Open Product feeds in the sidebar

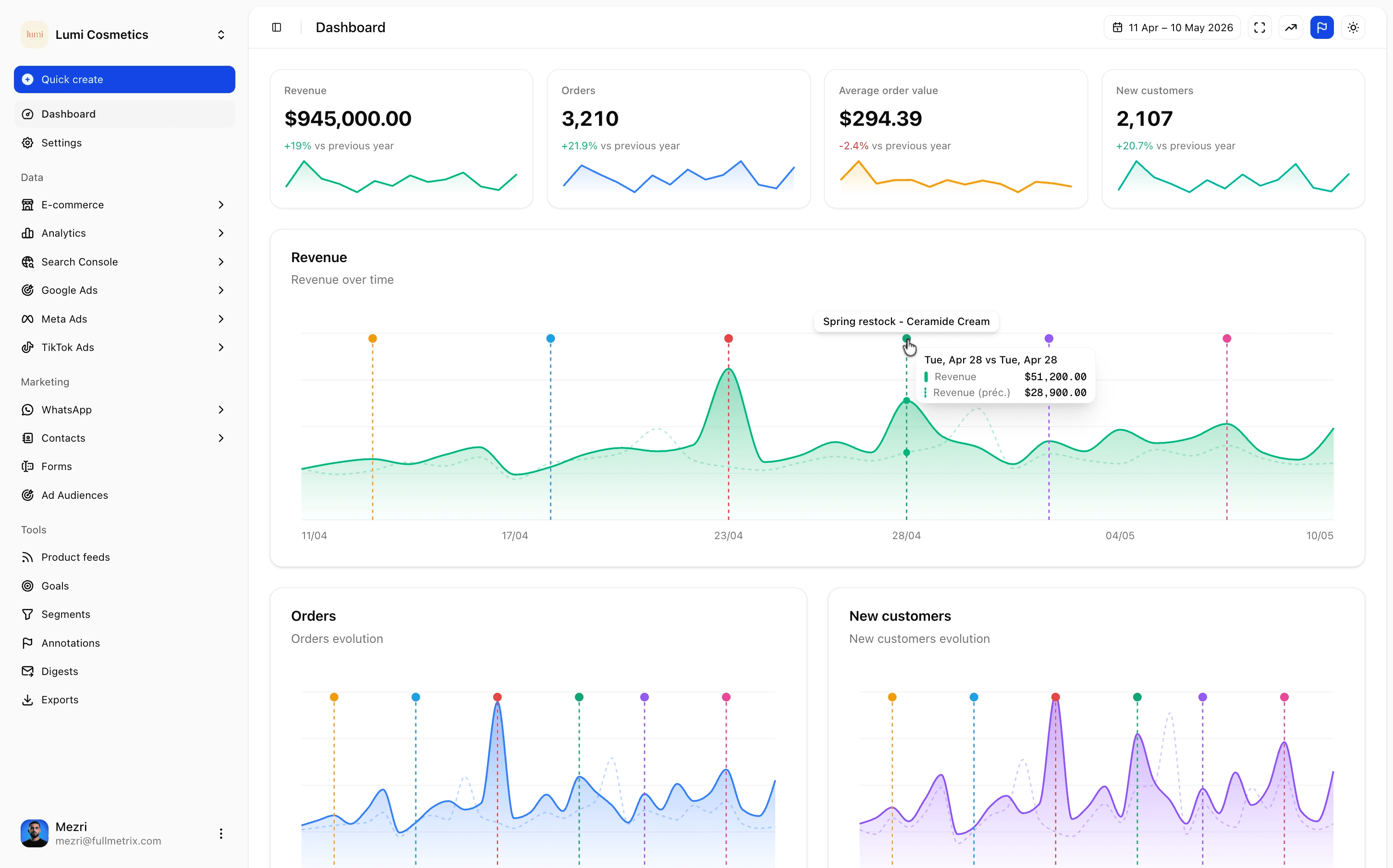[124, 557]
